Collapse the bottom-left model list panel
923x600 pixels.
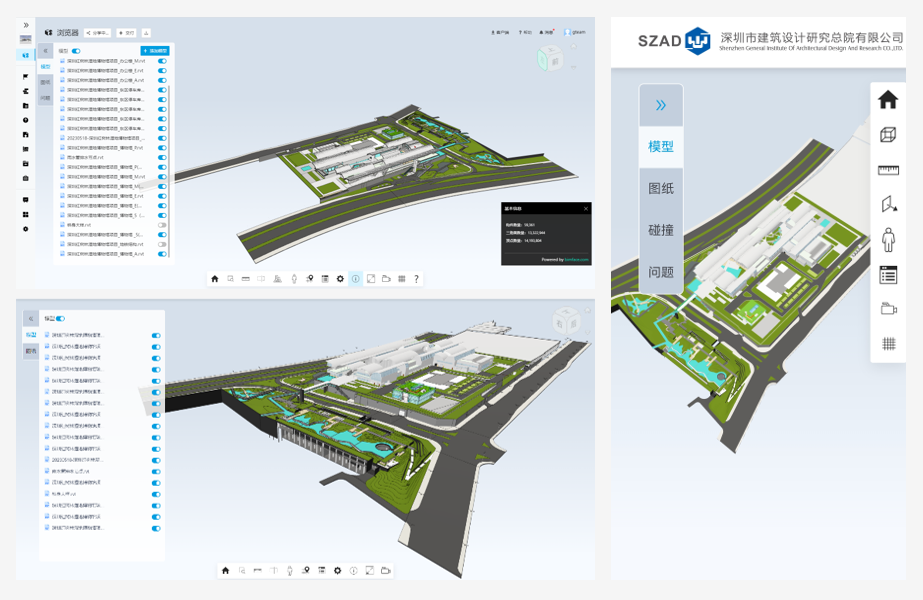(30, 318)
